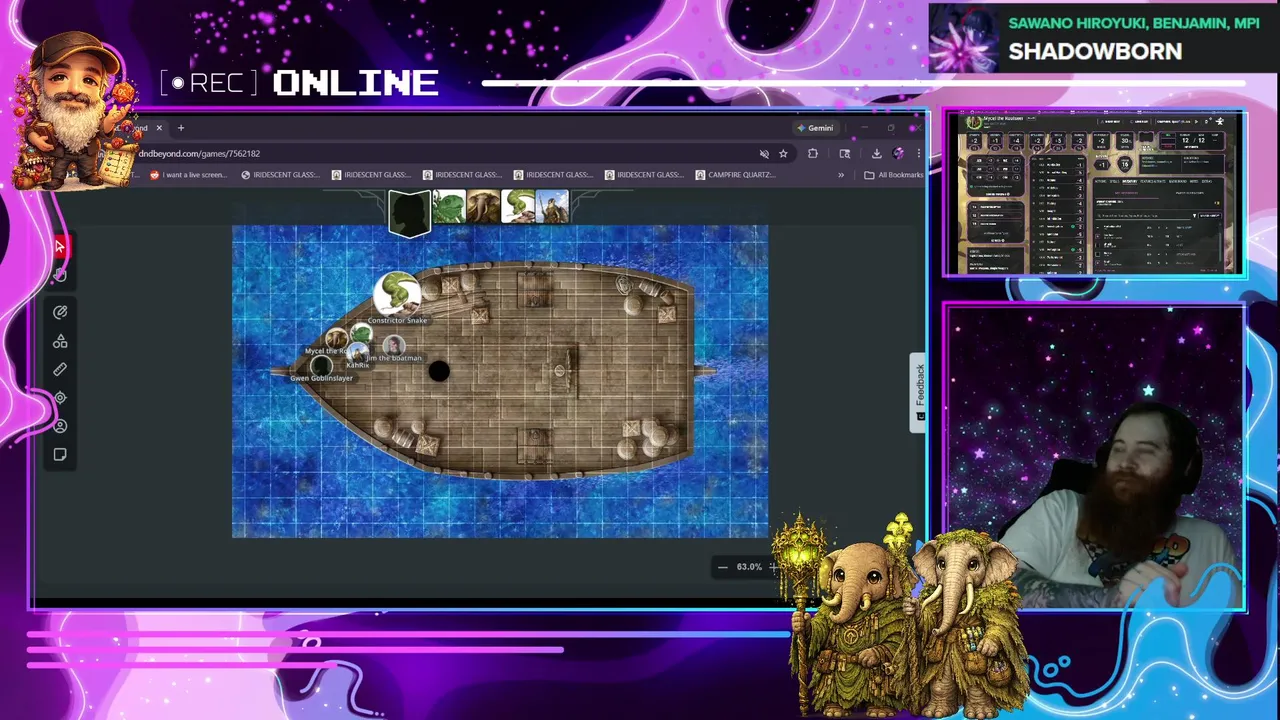
Task: Open the browser downloads icon
Action: click(x=876, y=154)
